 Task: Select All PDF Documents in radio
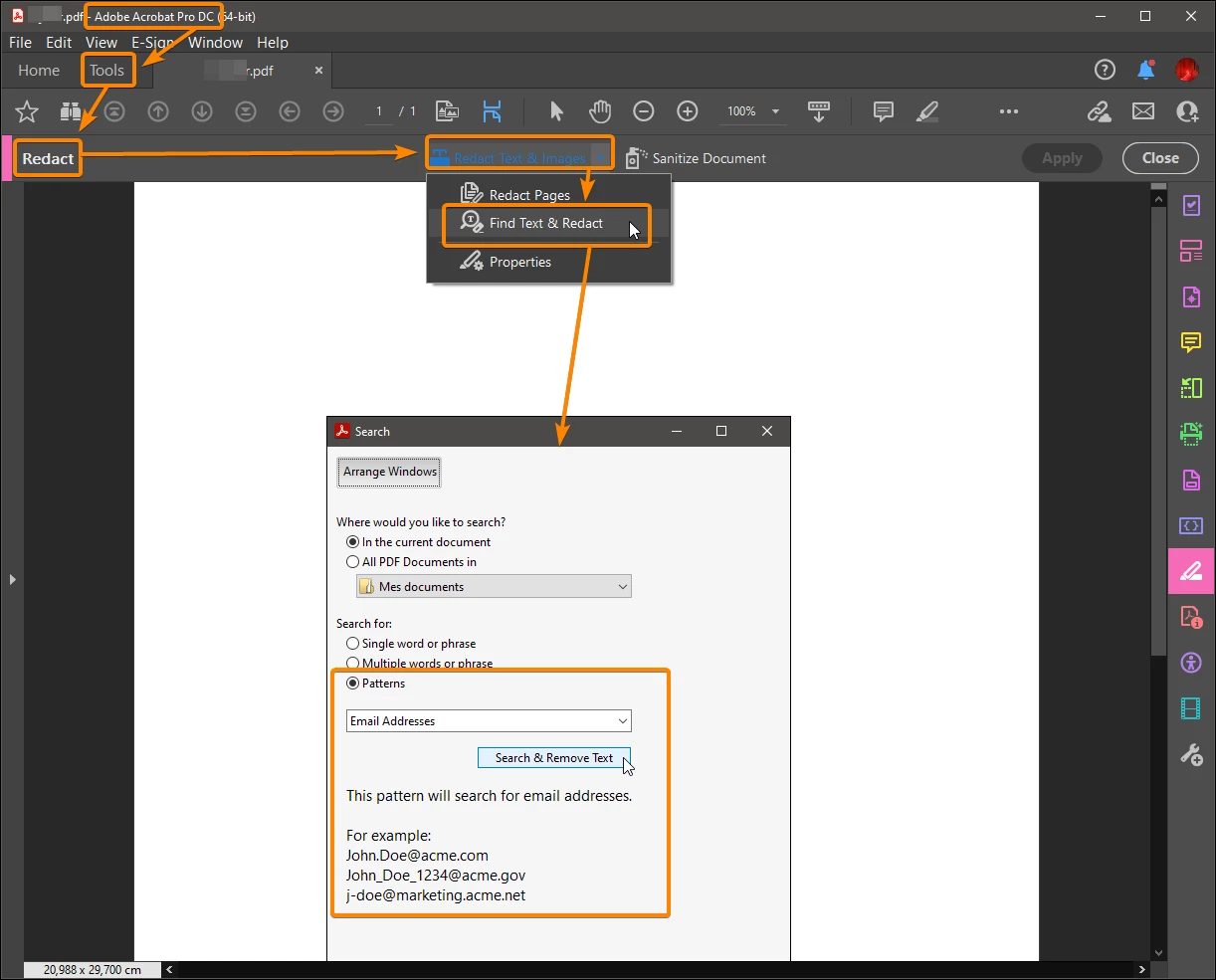pyautogui.click(x=352, y=562)
